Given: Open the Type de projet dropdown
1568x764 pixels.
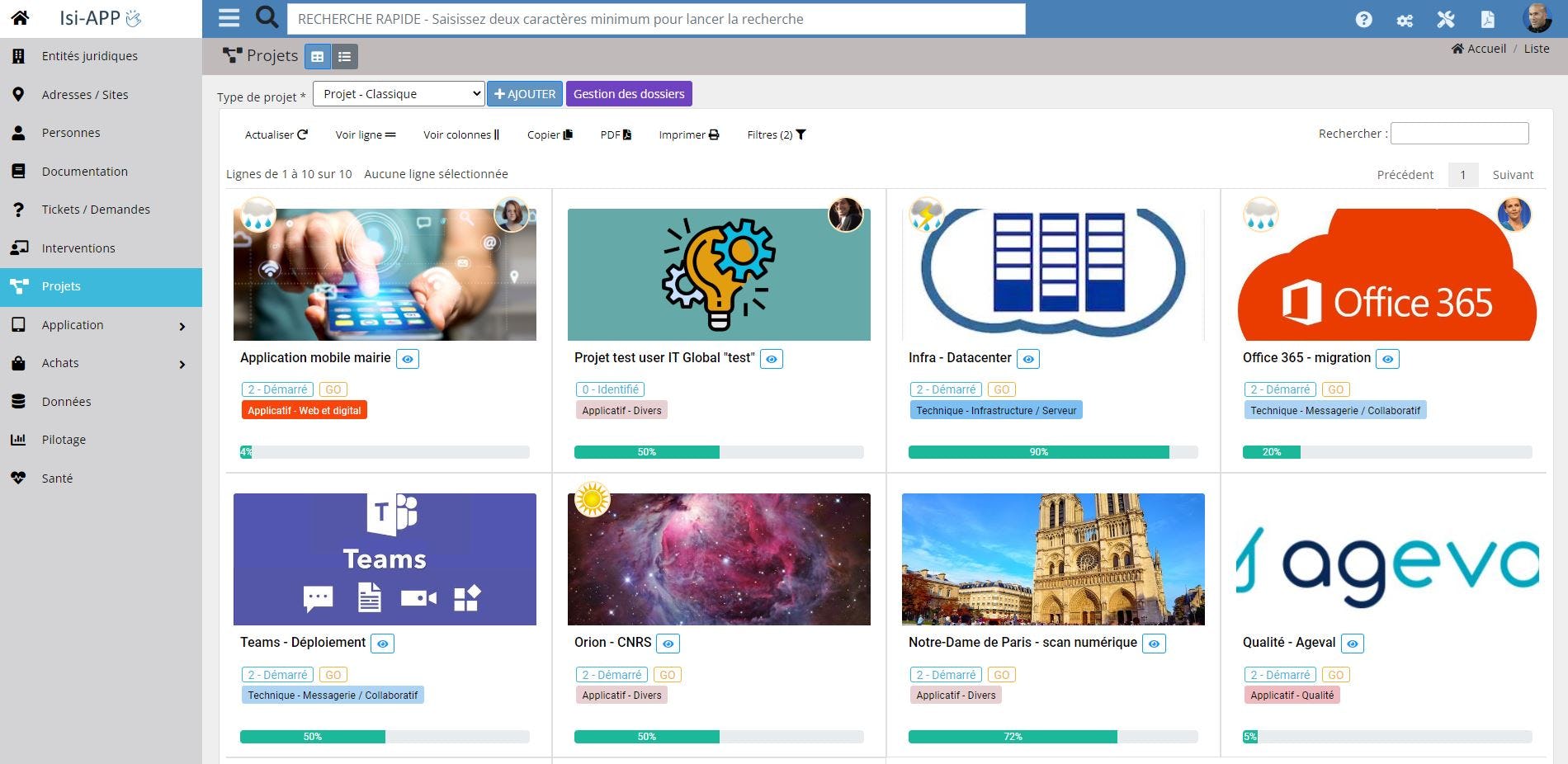Looking at the screenshot, I should click(x=397, y=93).
